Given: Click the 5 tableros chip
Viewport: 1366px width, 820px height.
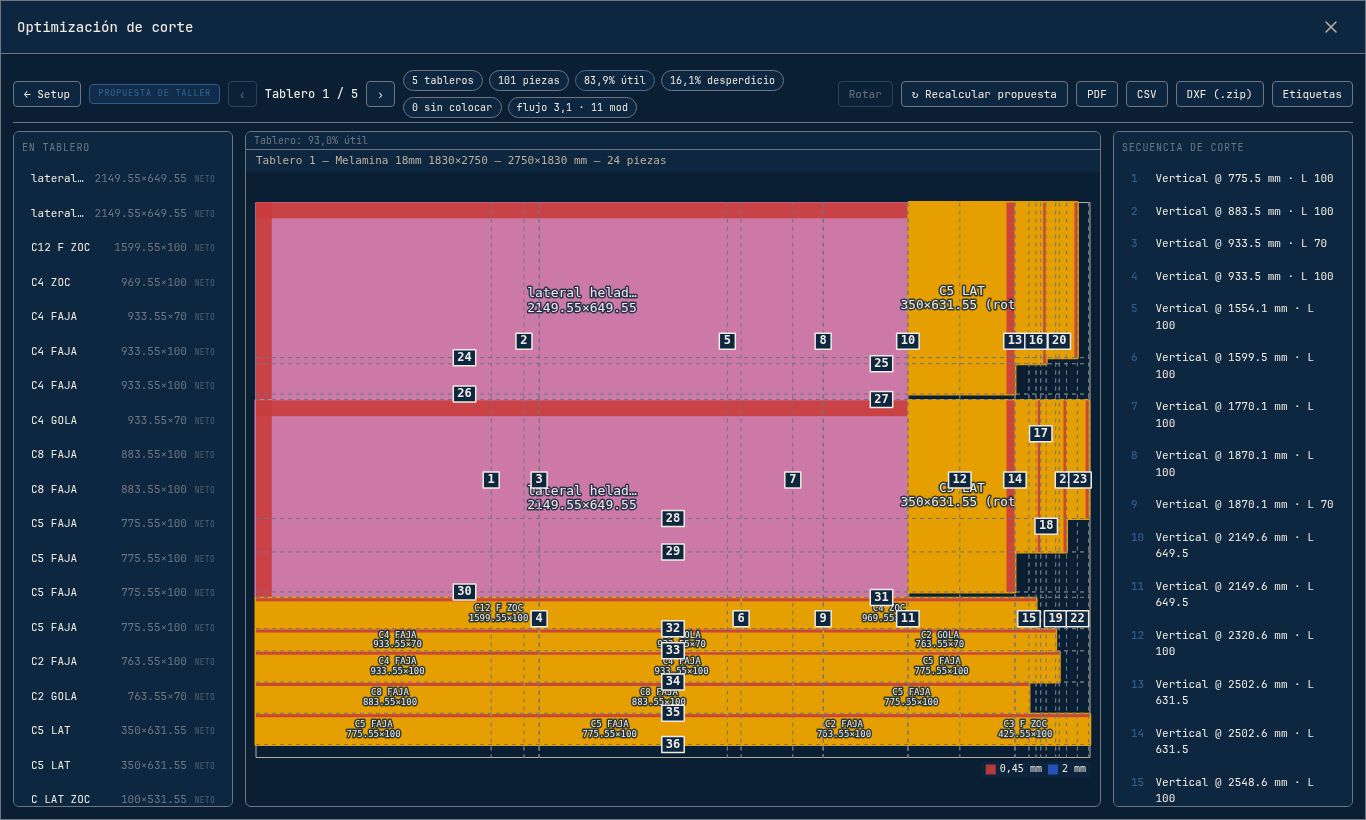Looking at the screenshot, I should pos(443,80).
